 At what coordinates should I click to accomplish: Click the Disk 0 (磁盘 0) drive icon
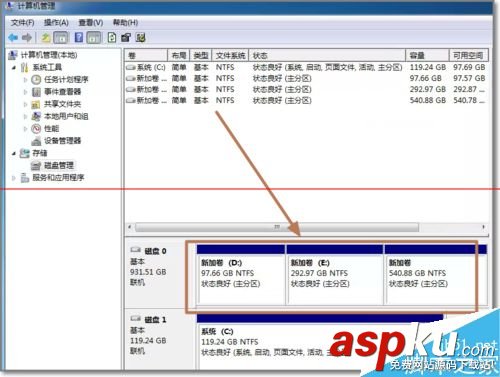[136, 250]
